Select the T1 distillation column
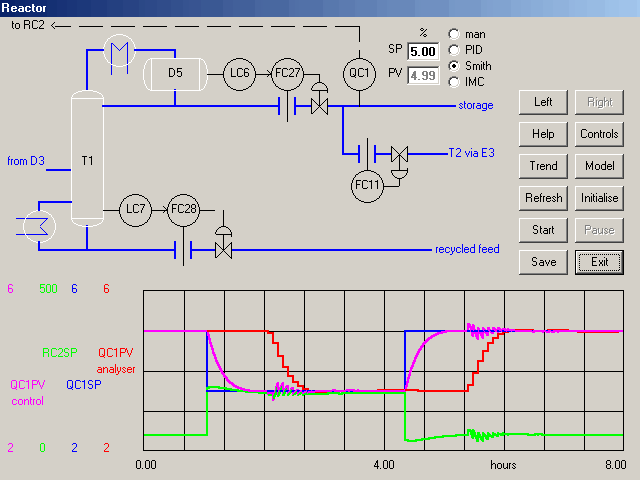The height and width of the screenshot is (480, 640). click(x=87, y=160)
